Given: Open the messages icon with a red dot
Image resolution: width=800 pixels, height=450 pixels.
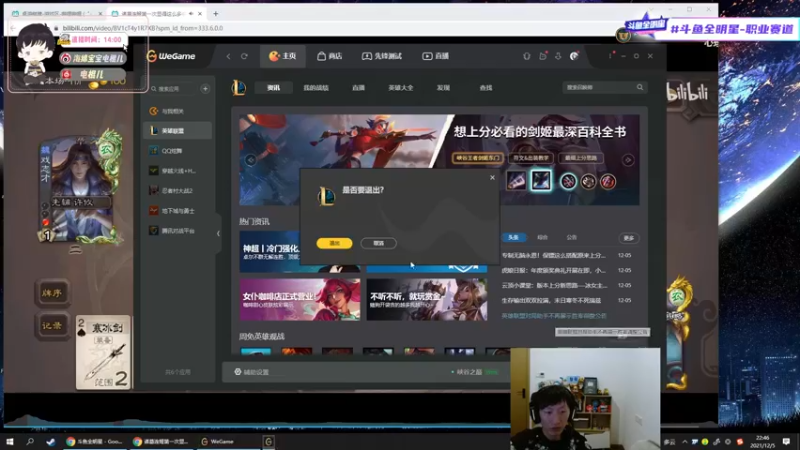Looking at the screenshot, I should click(543, 56).
